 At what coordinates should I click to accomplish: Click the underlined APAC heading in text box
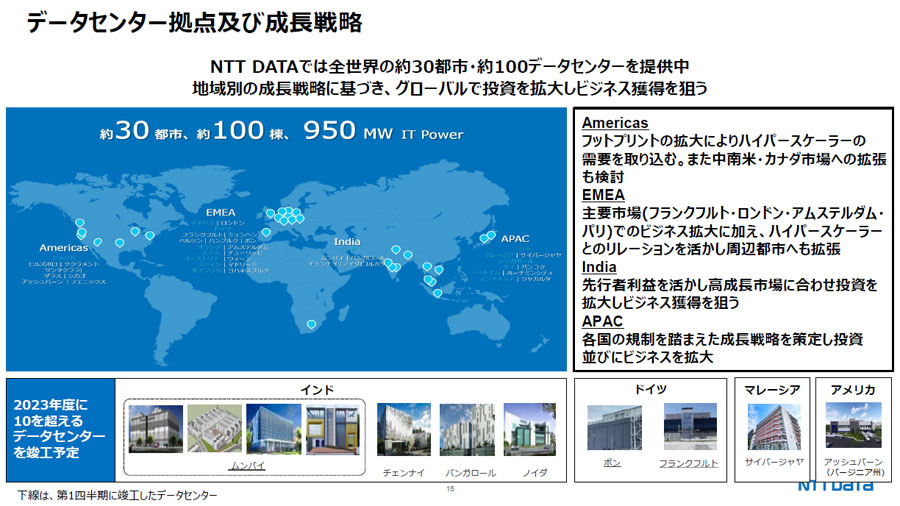click(x=602, y=321)
